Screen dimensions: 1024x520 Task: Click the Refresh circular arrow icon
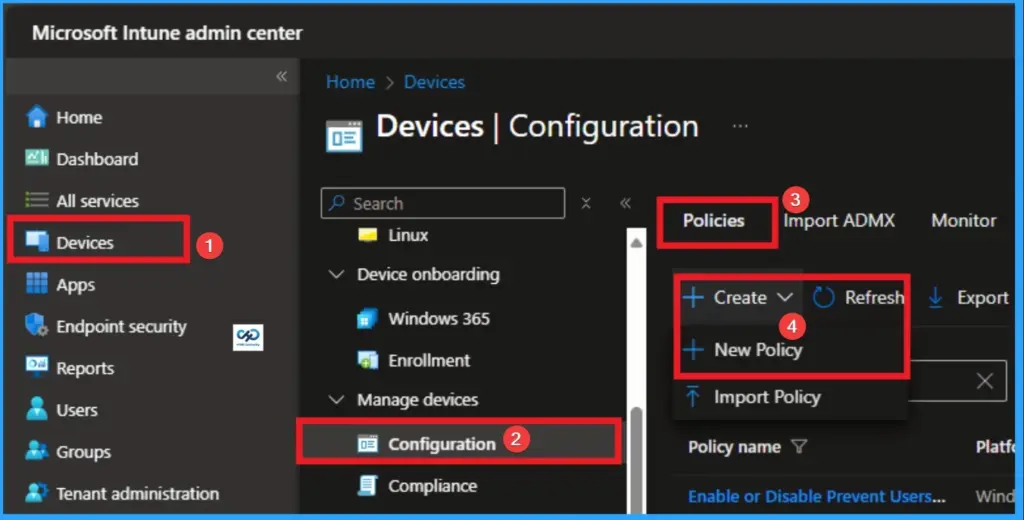[824, 297]
